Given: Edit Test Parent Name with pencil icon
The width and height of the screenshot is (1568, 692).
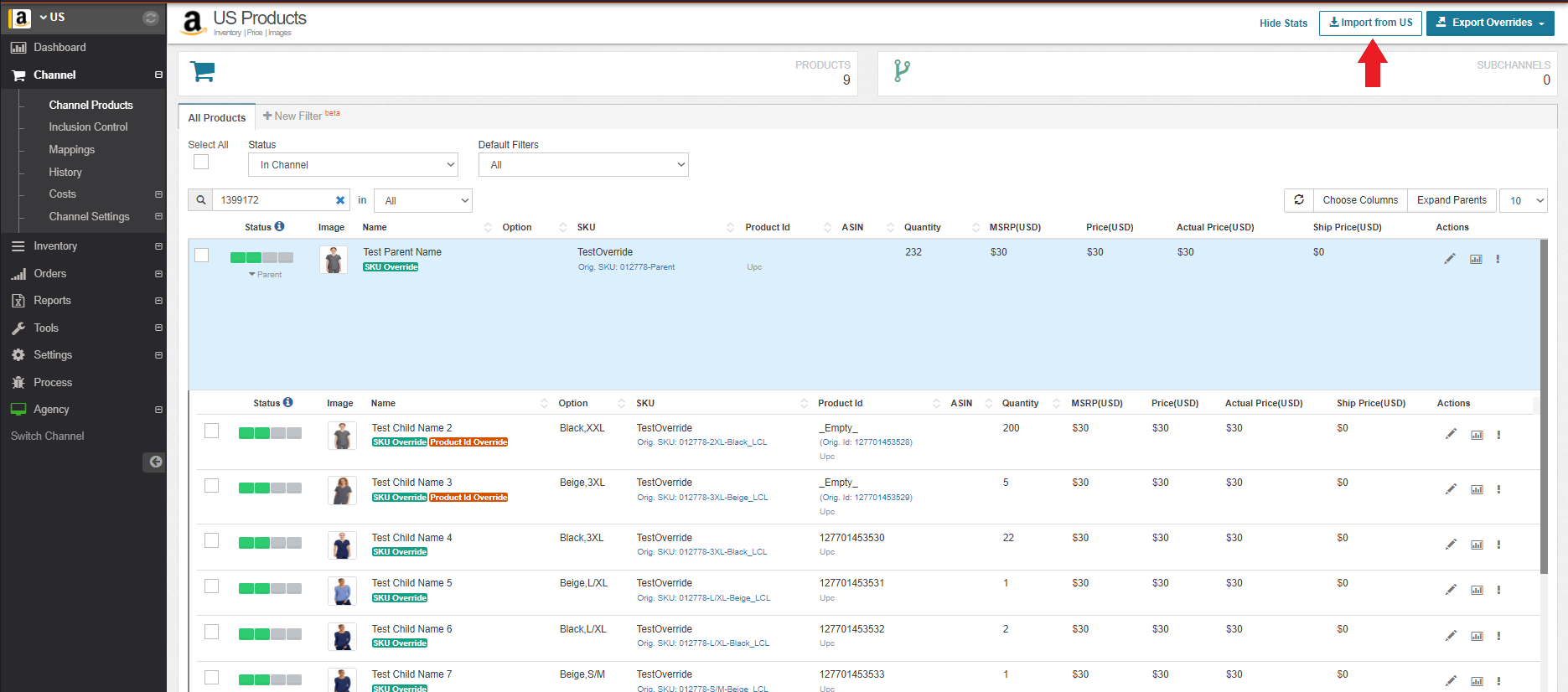Looking at the screenshot, I should 1450,259.
